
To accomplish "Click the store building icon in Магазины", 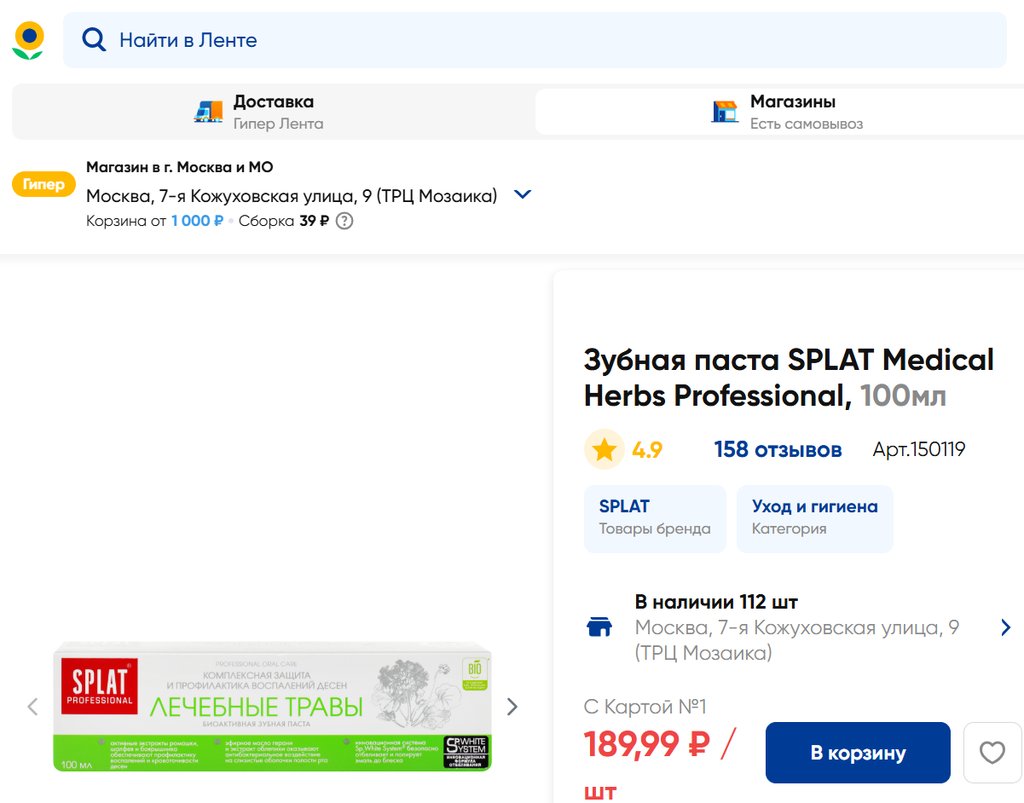I will point(725,112).
